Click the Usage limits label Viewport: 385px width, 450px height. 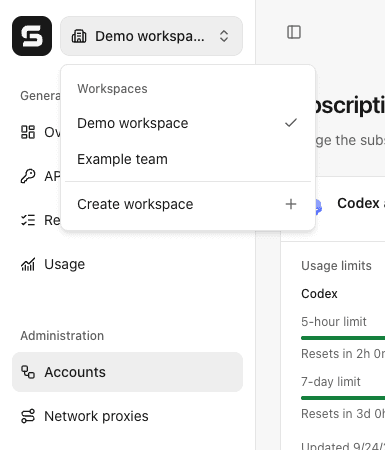coord(336,266)
